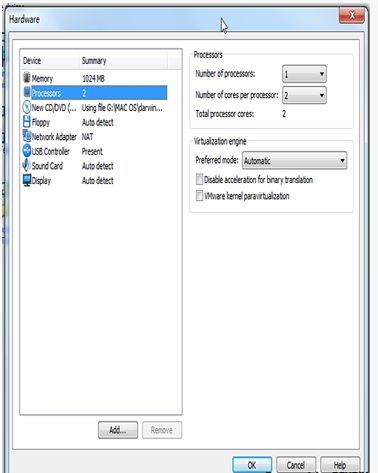Dismiss dialog using the Cancel button
This screenshot has width=378, height=473.
(x=296, y=465)
